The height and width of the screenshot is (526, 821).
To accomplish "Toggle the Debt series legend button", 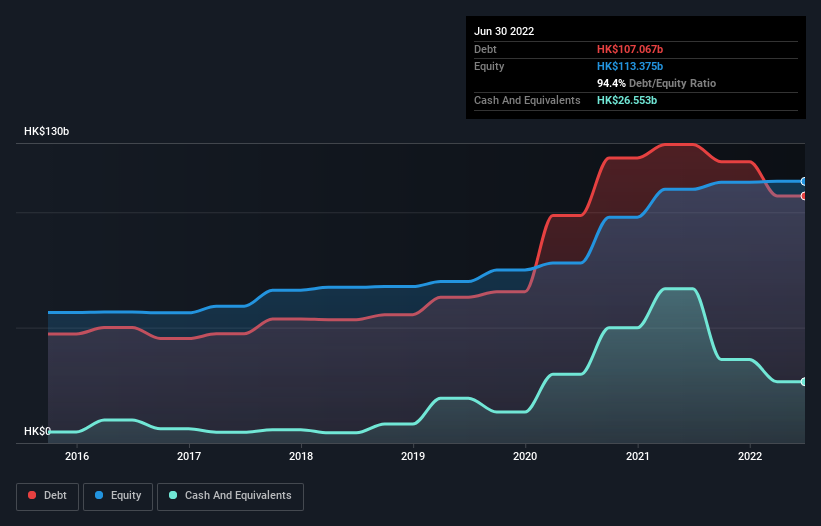I will click(x=47, y=496).
